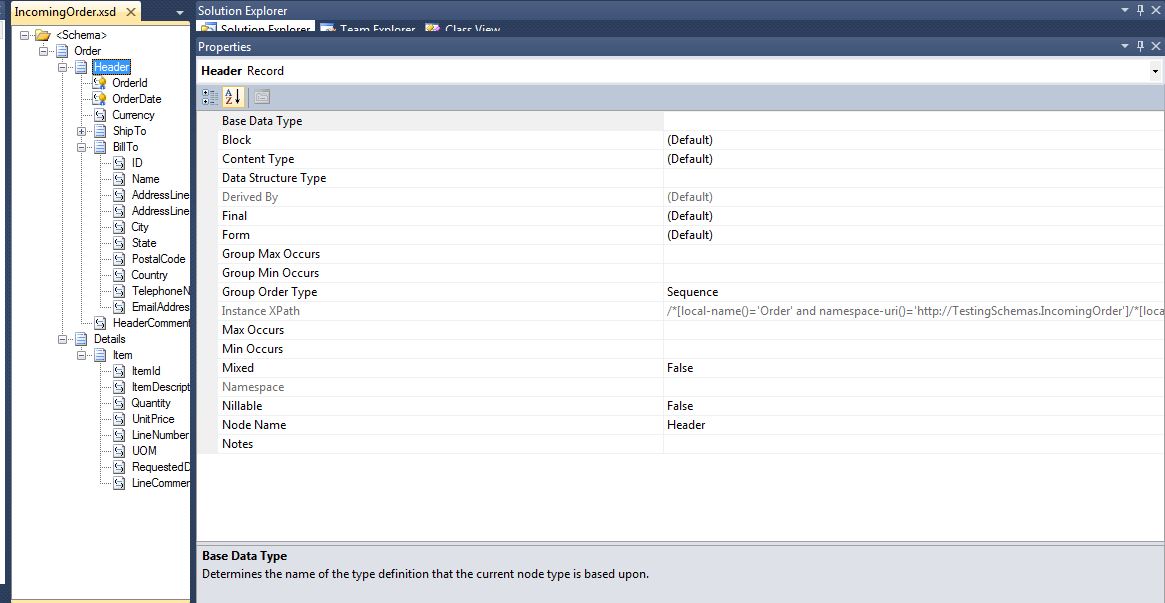
Task: Select the UnitPrice tree node
Action: pyautogui.click(x=153, y=419)
